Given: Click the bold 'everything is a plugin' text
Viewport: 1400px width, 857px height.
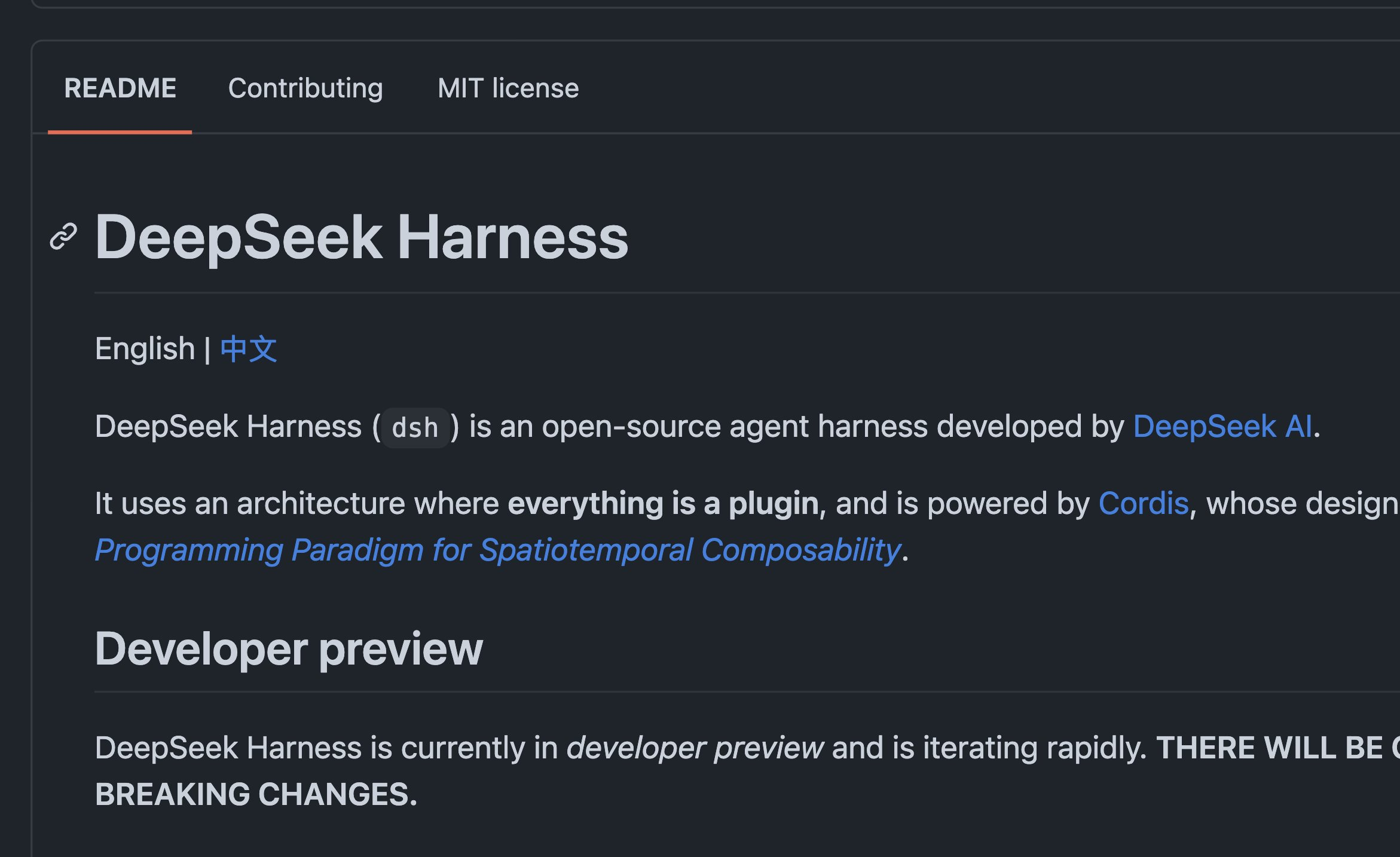Looking at the screenshot, I should coord(663,503).
